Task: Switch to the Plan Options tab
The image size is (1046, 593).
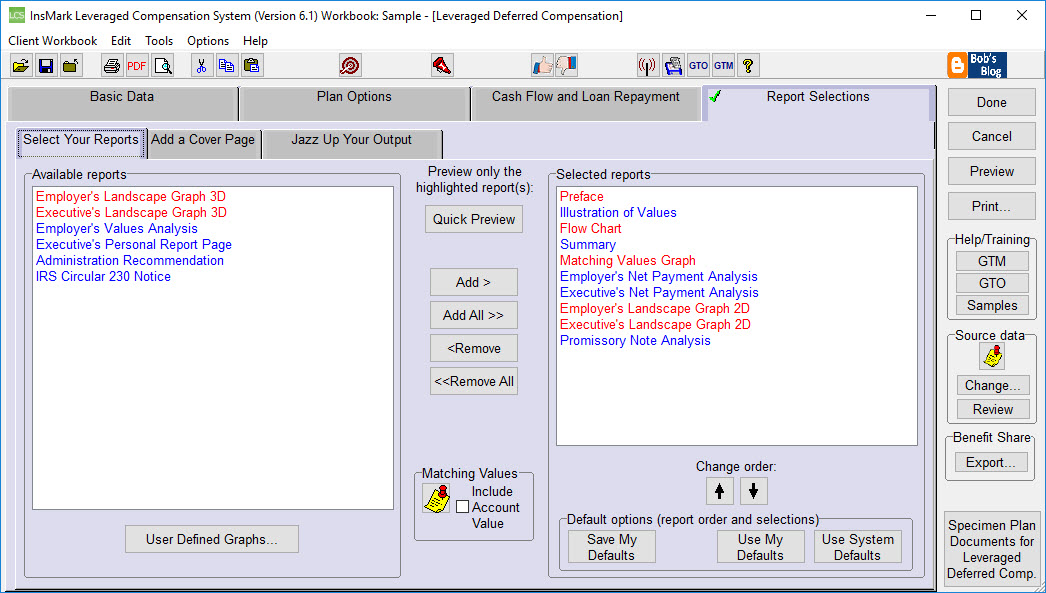Action: [x=353, y=96]
